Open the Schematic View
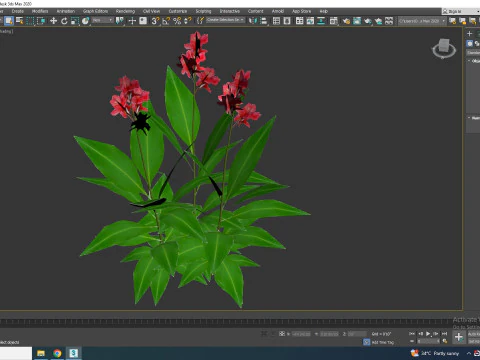This screenshot has width=480, height=360. pos(321,21)
